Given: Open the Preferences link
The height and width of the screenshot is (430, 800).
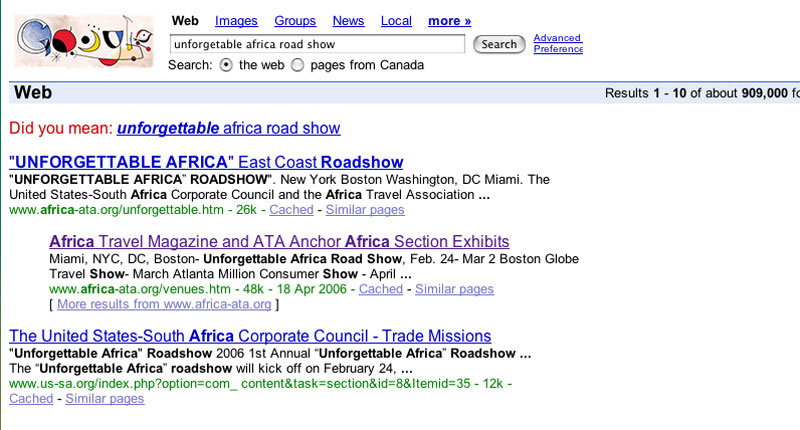Looking at the screenshot, I should [x=558, y=49].
